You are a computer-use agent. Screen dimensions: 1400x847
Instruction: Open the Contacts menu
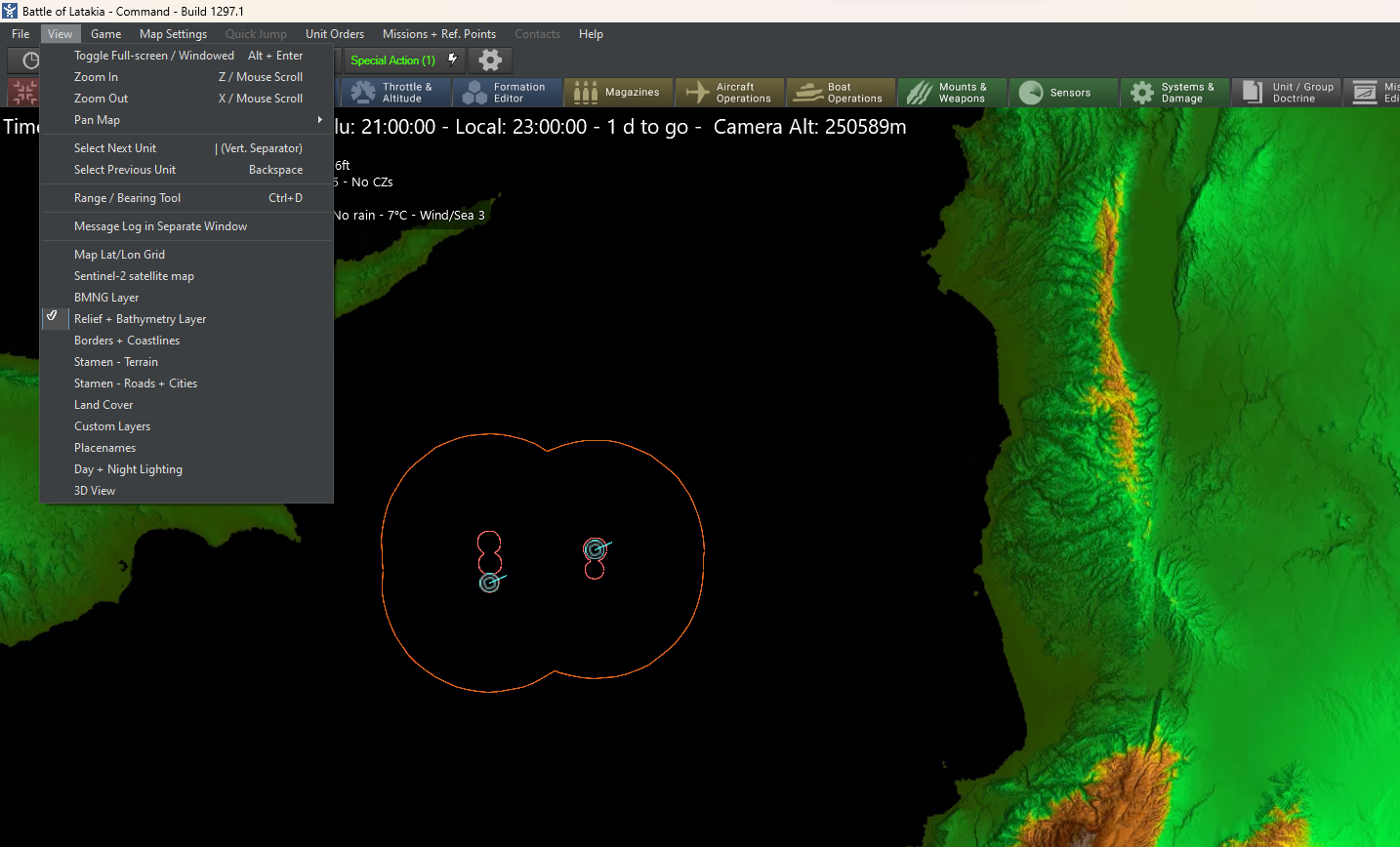538,34
